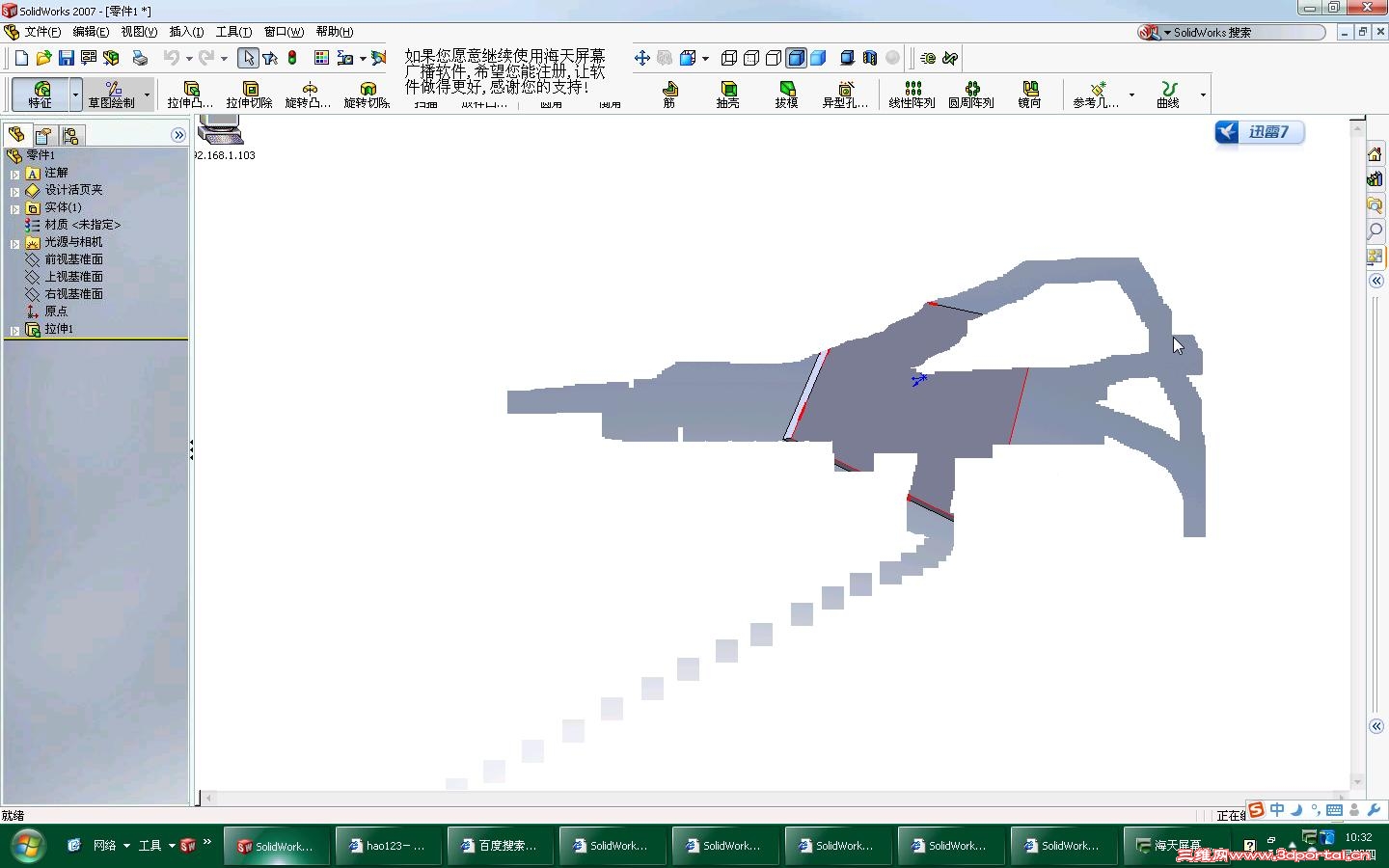Select the 旋转切除 Revolved Cut tool
Screen dimensions: 1389x868
(x=367, y=95)
